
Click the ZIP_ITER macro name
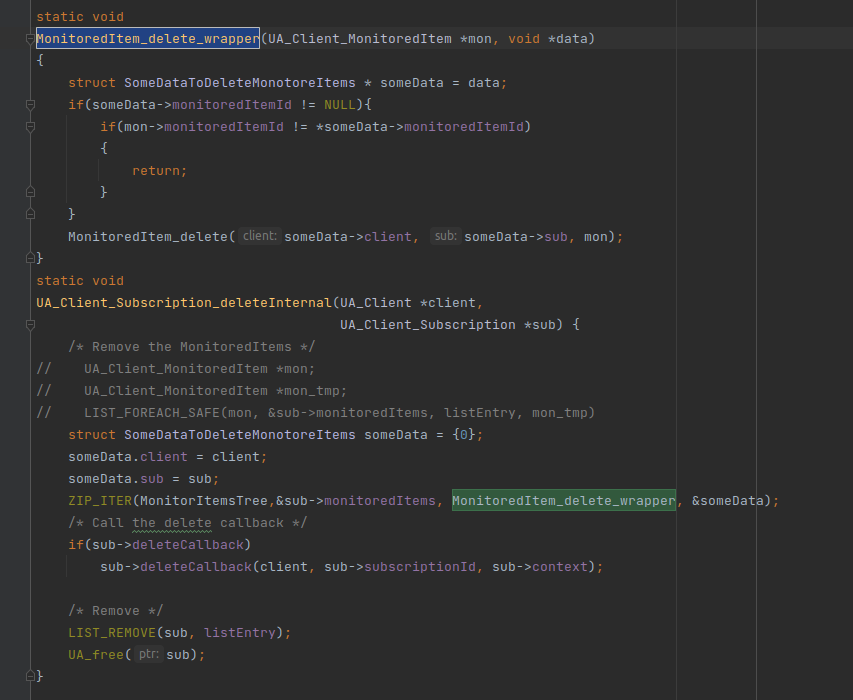tap(100, 500)
